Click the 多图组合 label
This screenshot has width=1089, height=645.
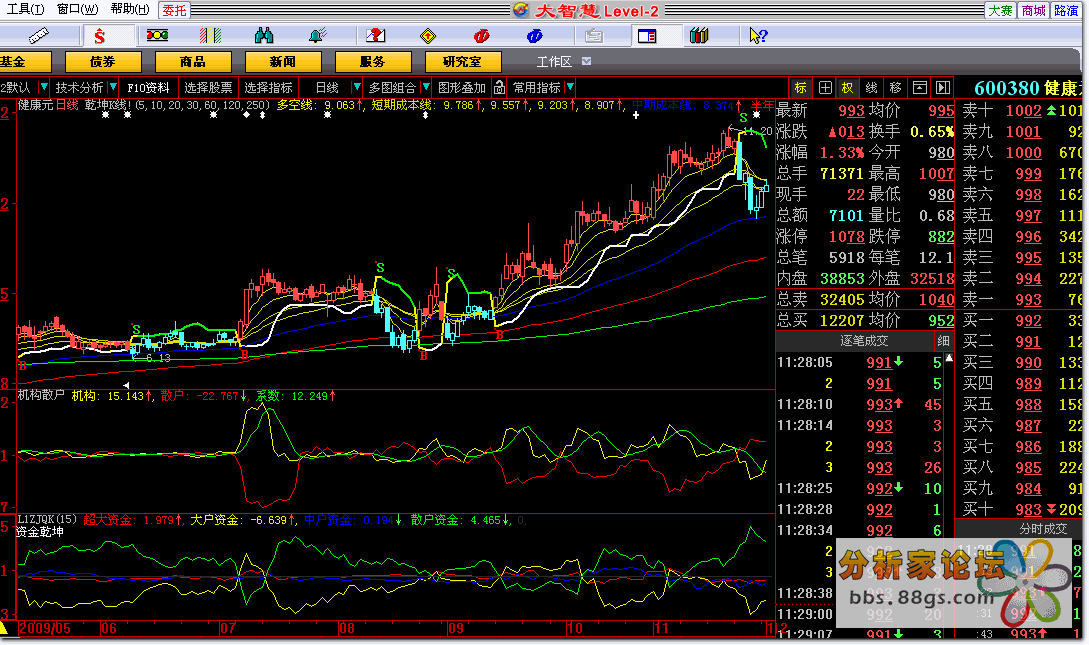392,87
